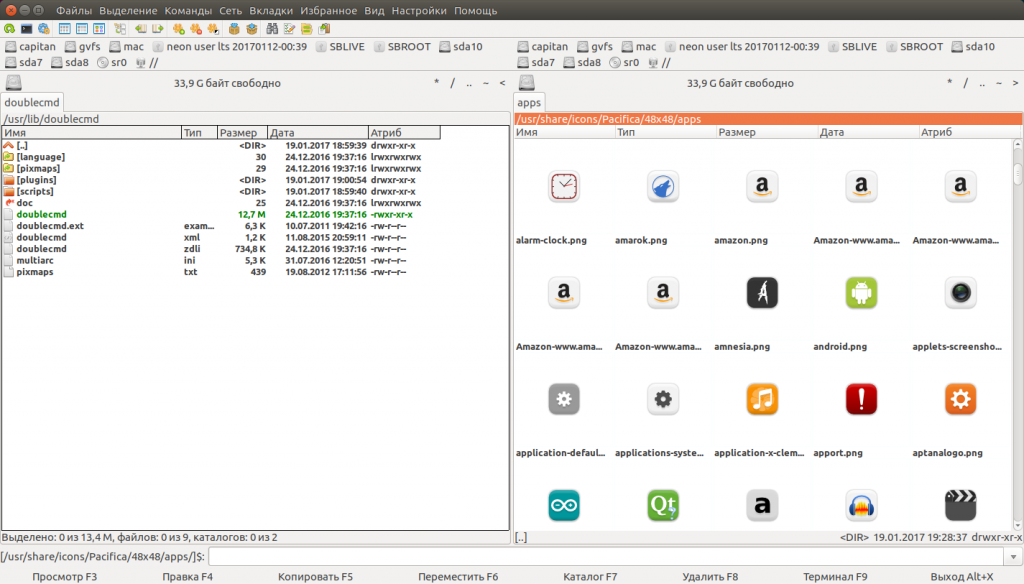Switch to thumbnails view toolbar icon

click(99, 29)
